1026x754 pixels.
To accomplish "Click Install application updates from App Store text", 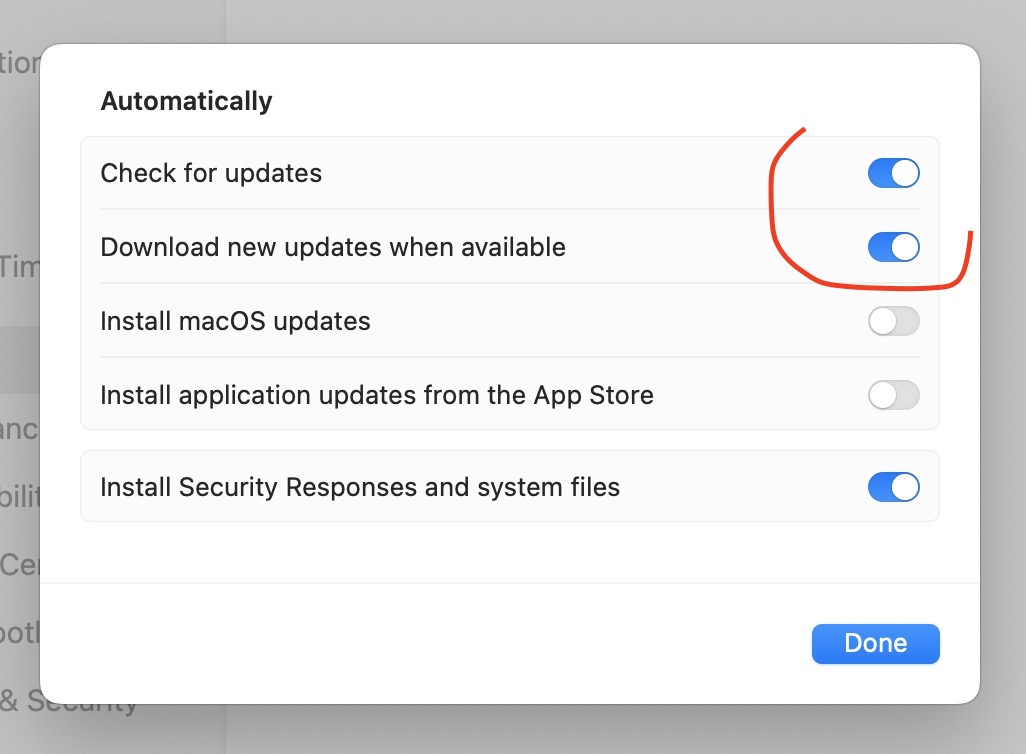I will tap(377, 395).
